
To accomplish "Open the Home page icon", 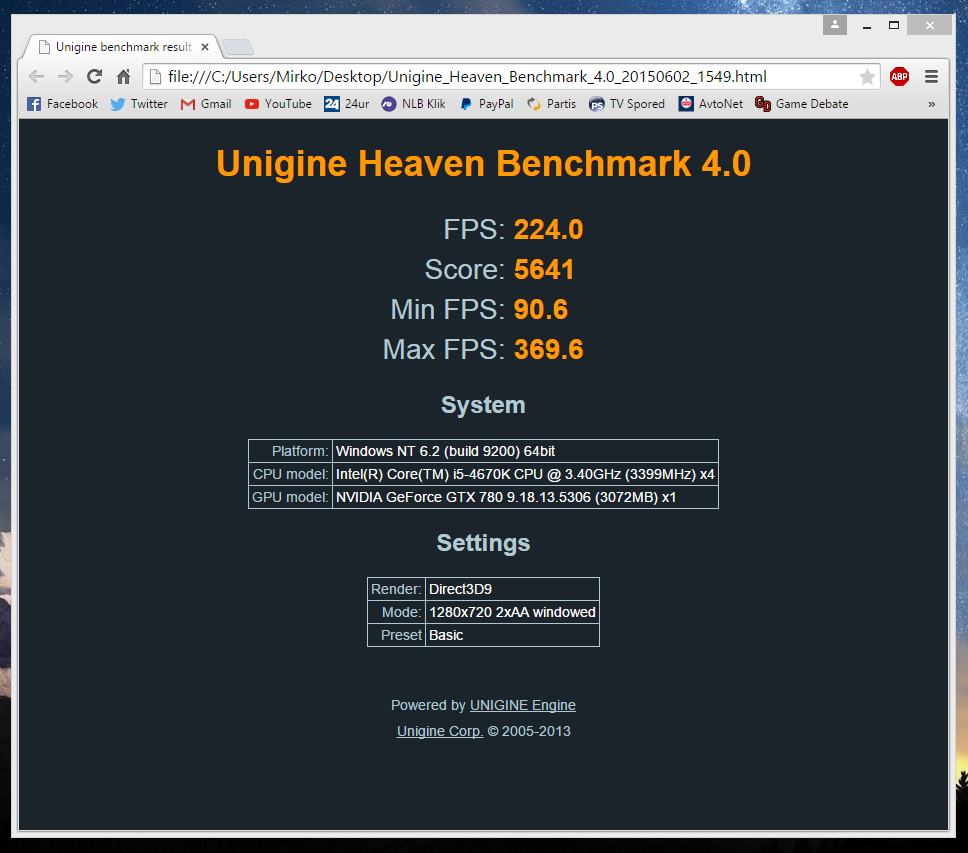I will 123,77.
